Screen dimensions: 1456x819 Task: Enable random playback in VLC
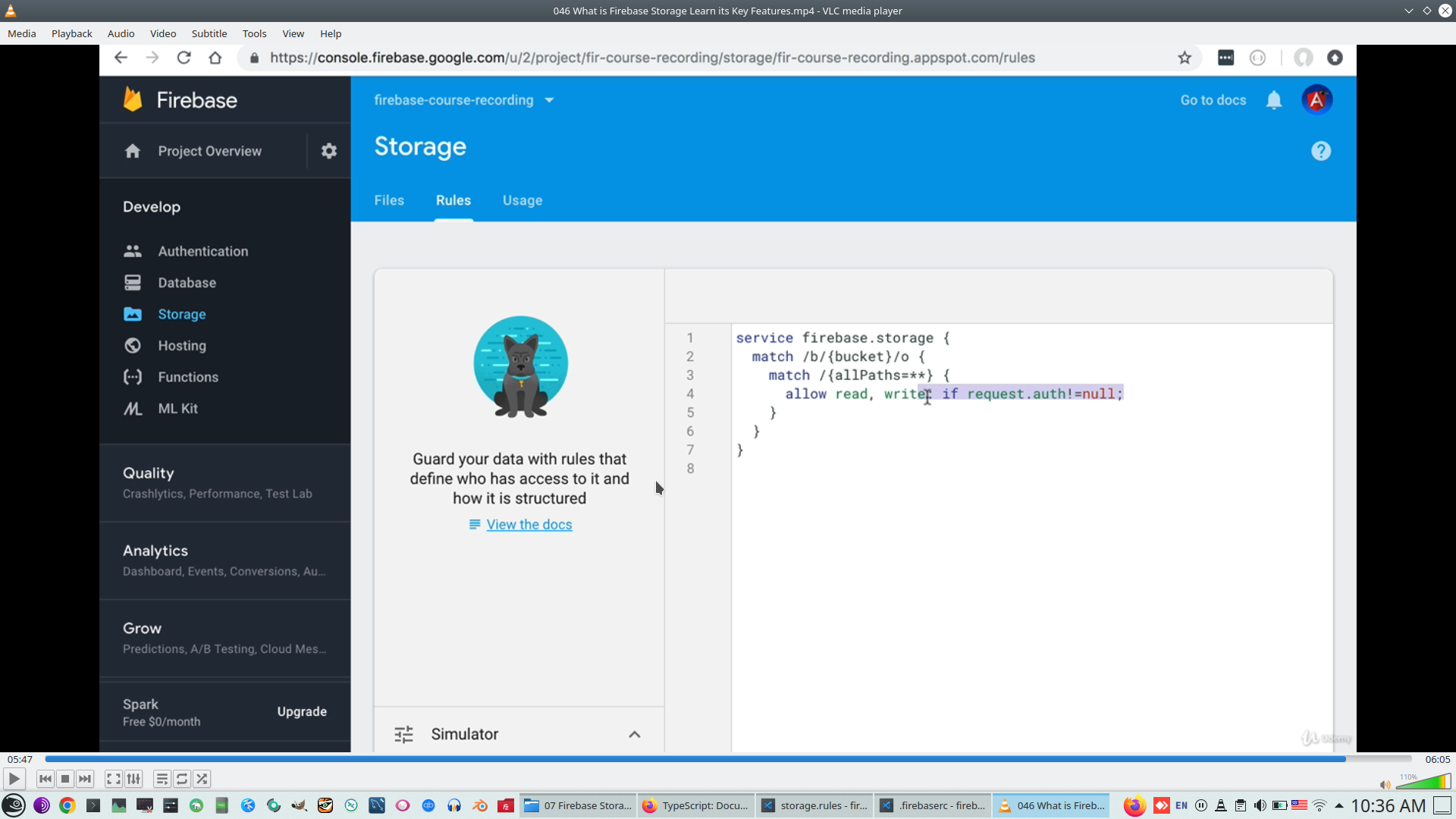pyautogui.click(x=202, y=779)
